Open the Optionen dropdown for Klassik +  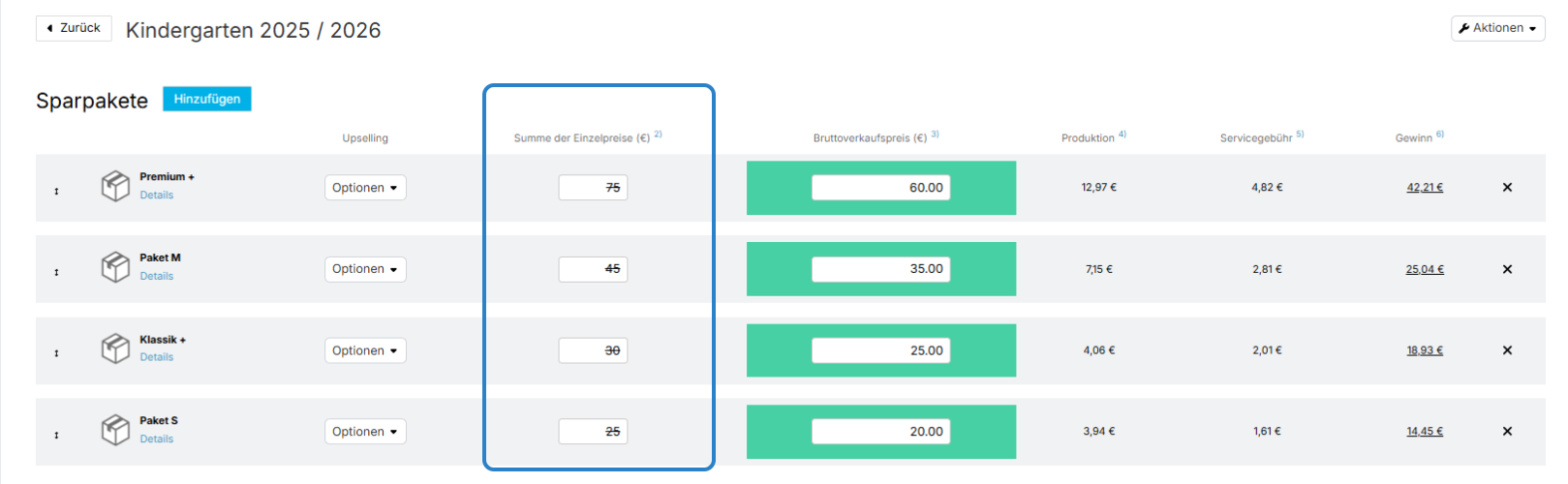coord(365,350)
